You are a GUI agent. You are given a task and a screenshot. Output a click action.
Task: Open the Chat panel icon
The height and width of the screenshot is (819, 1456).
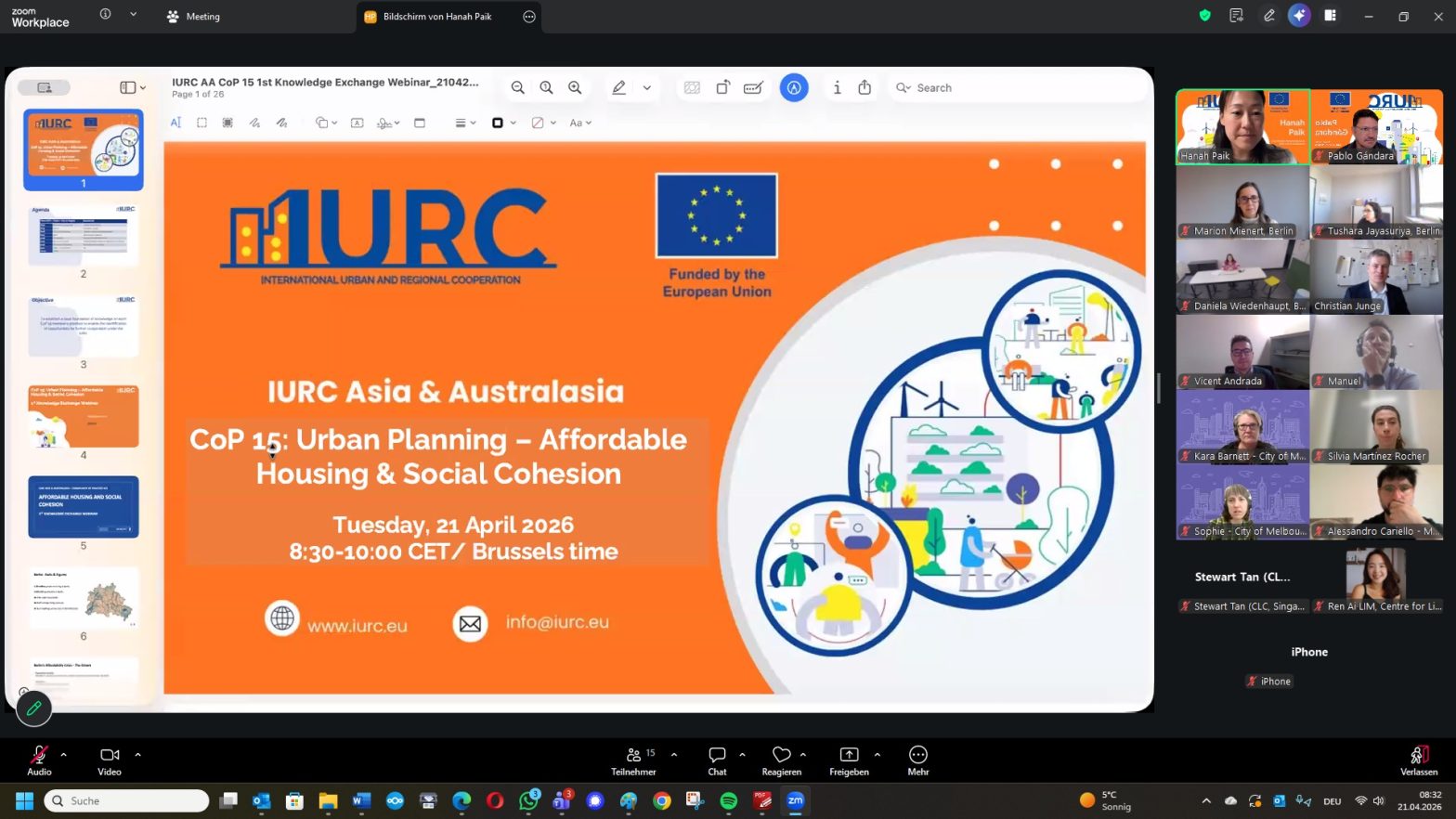[x=717, y=755]
